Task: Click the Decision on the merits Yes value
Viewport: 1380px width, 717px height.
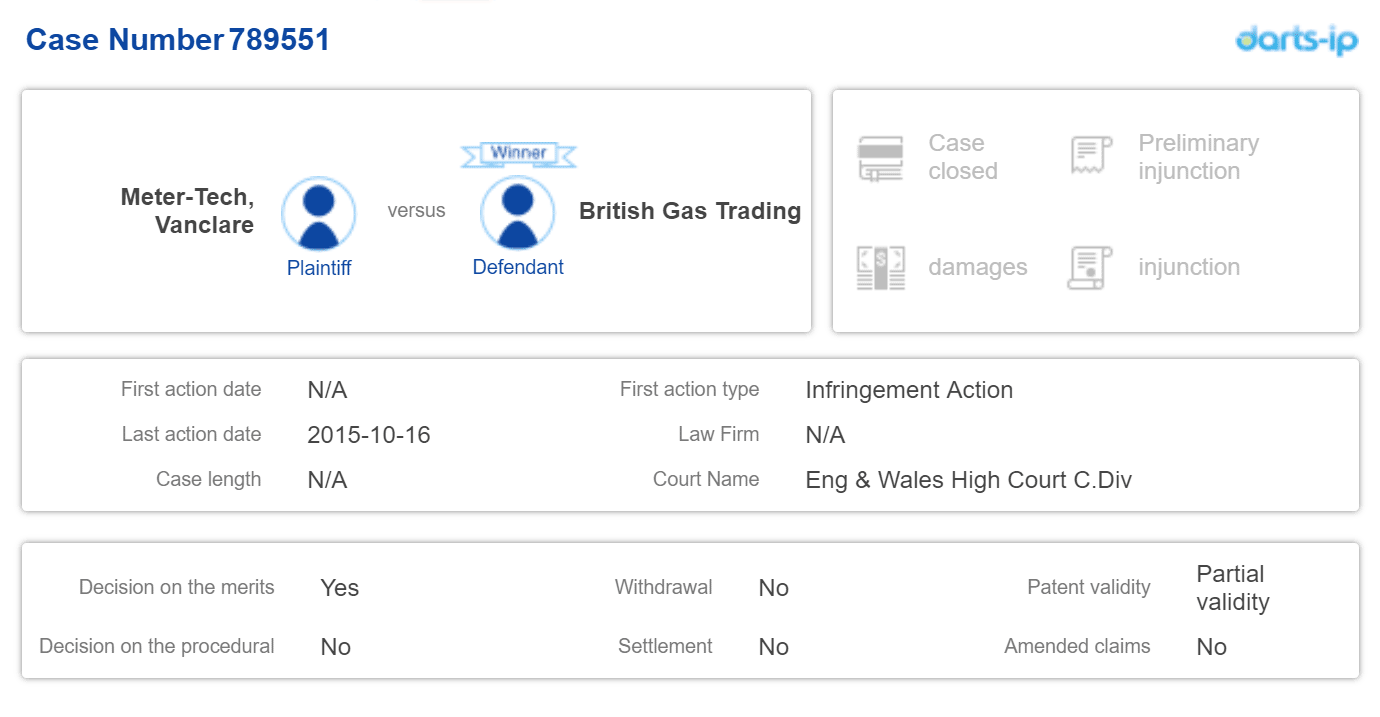Action: tap(340, 588)
